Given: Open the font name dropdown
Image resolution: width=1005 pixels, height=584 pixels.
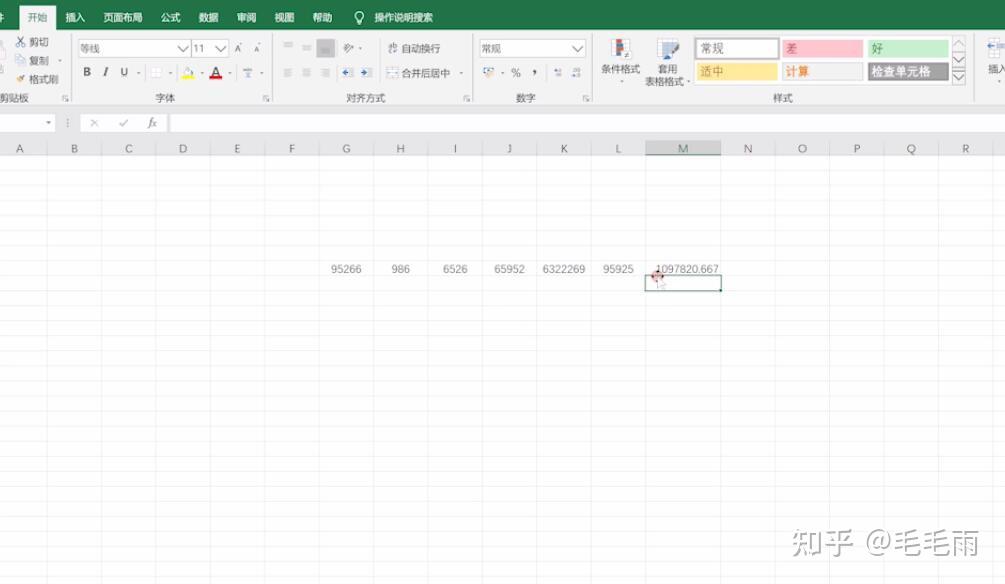Looking at the screenshot, I should [x=182, y=48].
